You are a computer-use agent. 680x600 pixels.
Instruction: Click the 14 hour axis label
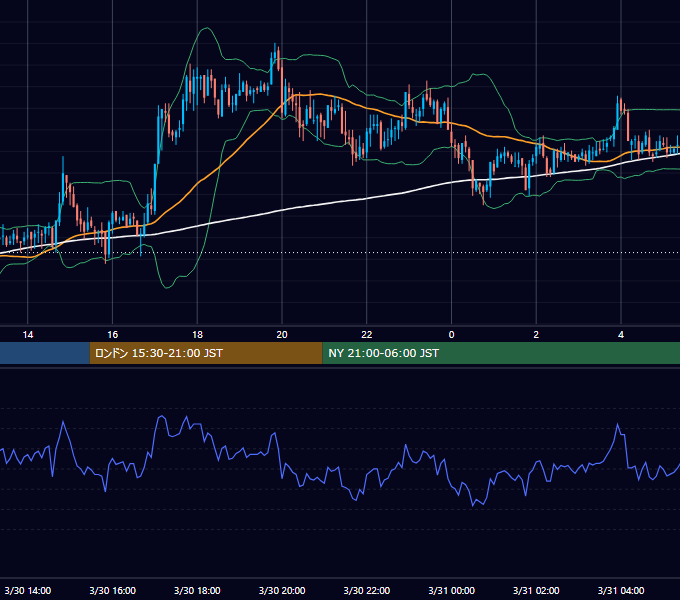[28, 335]
